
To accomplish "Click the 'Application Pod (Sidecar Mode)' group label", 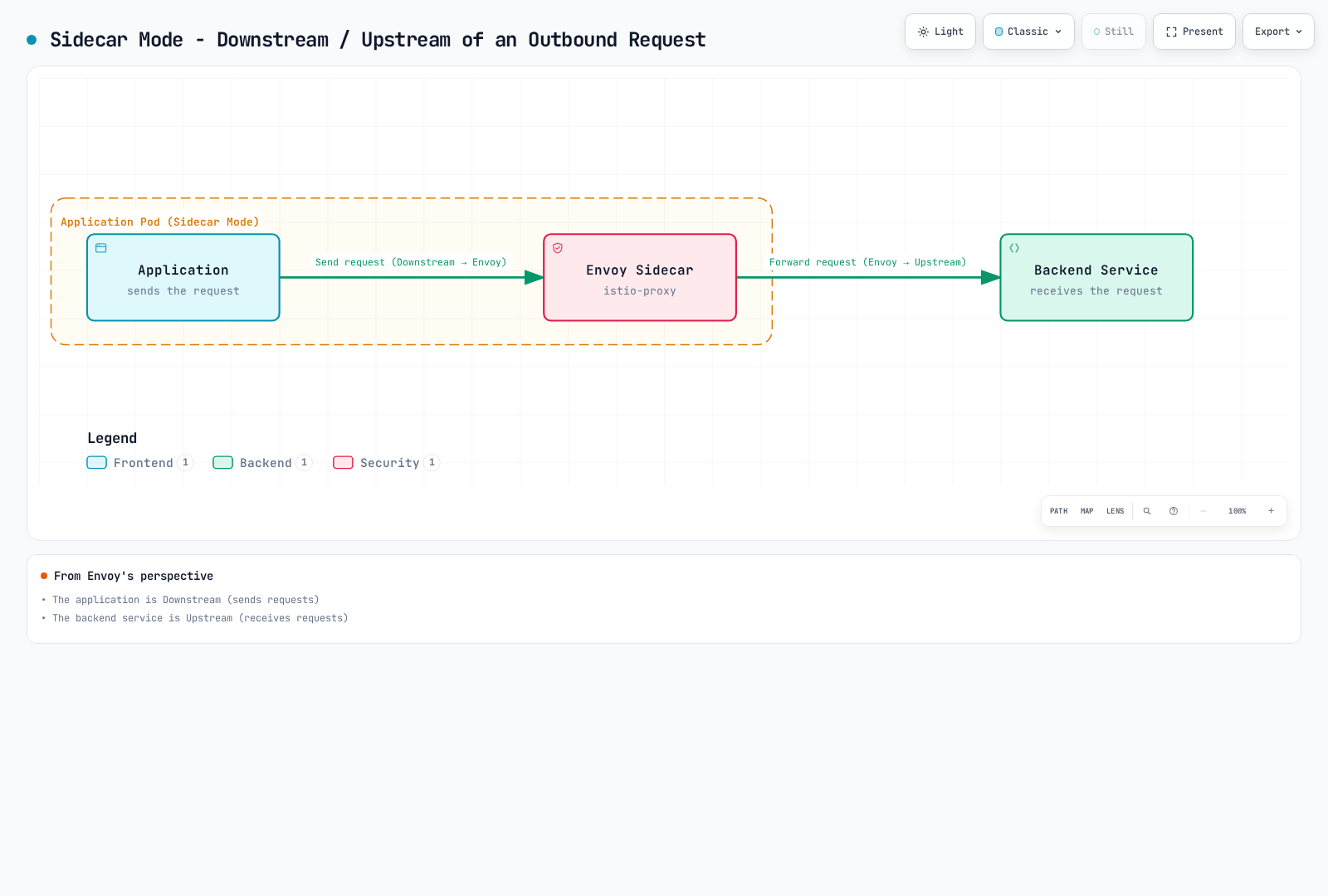I will point(160,222).
